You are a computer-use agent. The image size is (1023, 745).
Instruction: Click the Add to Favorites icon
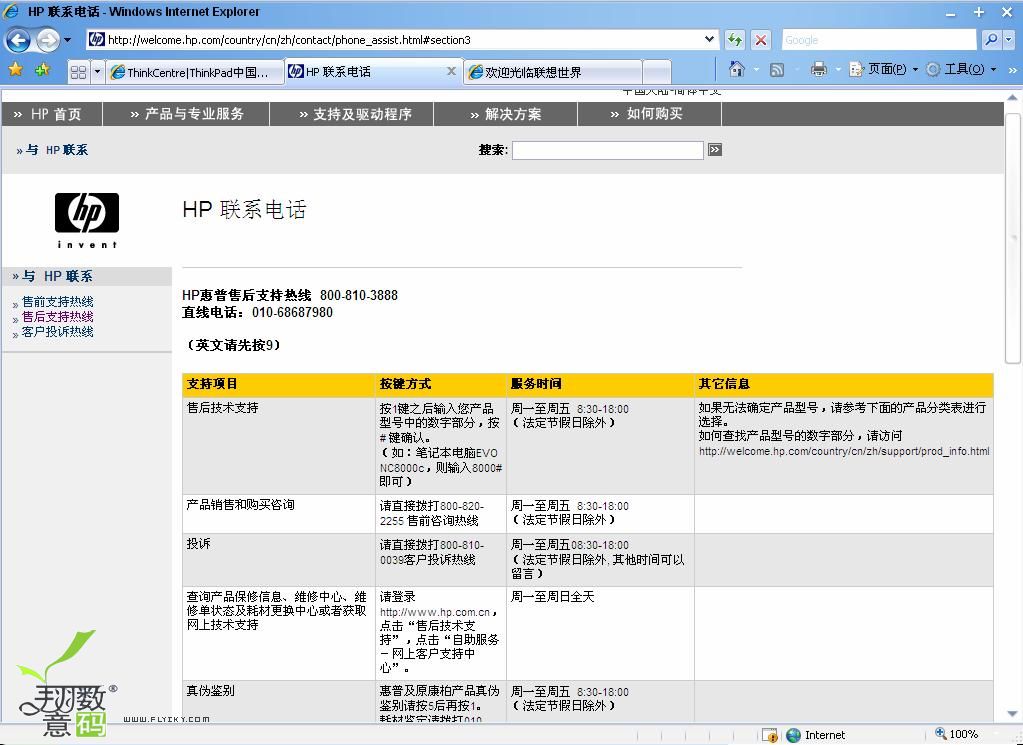click(42, 70)
